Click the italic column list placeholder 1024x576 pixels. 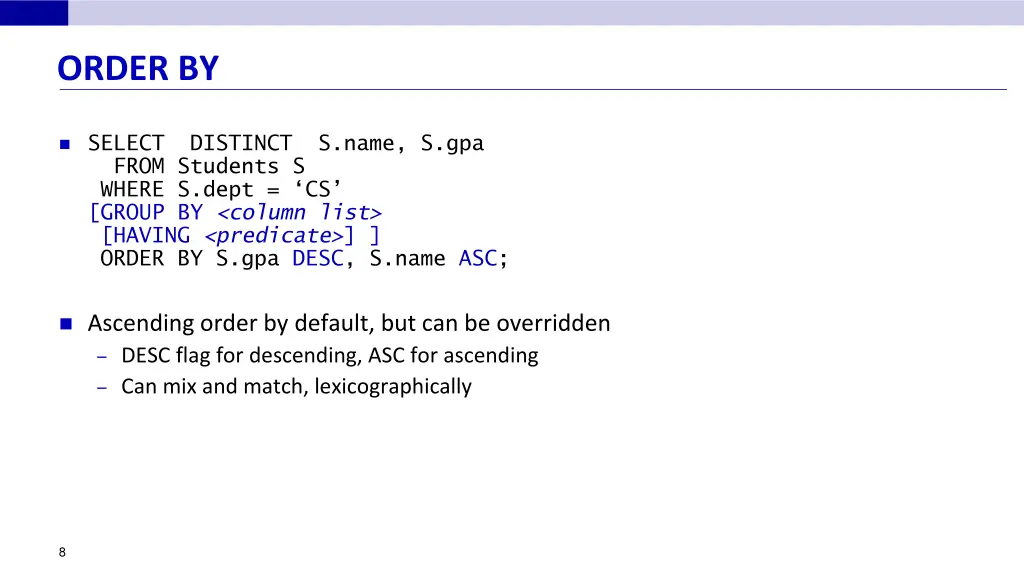[299, 213]
